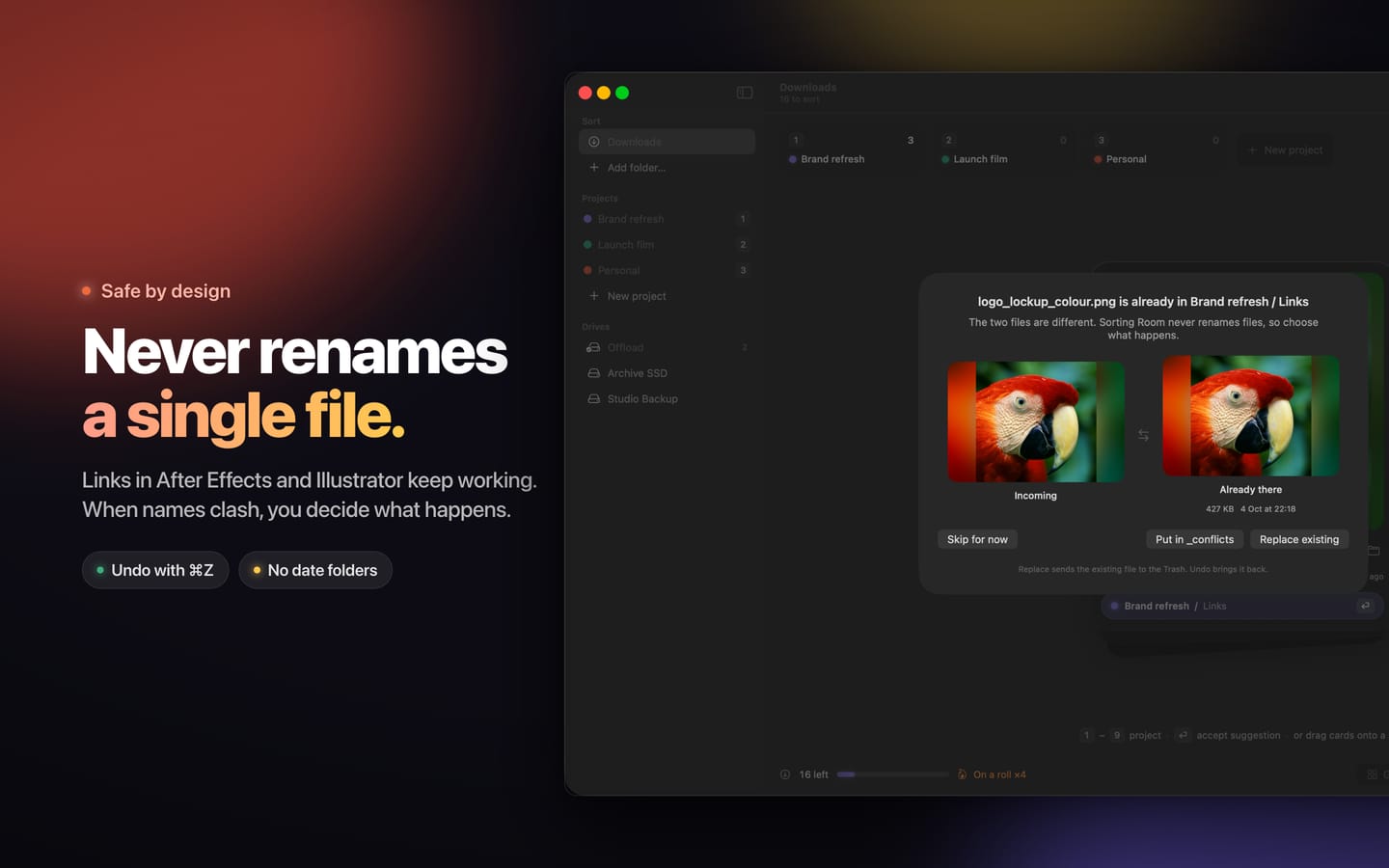Click the swap arrows between the two previews
This screenshot has width=1389, height=868.
pos(1143,436)
